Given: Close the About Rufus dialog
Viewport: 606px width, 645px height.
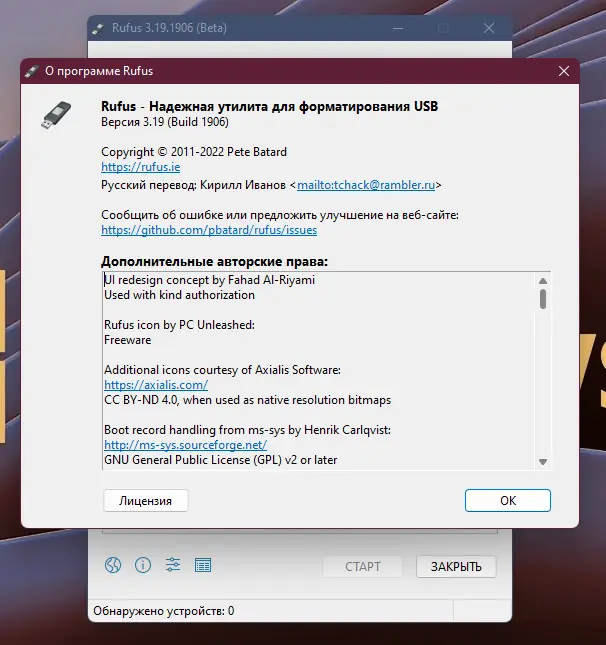Looking at the screenshot, I should click(x=564, y=71).
